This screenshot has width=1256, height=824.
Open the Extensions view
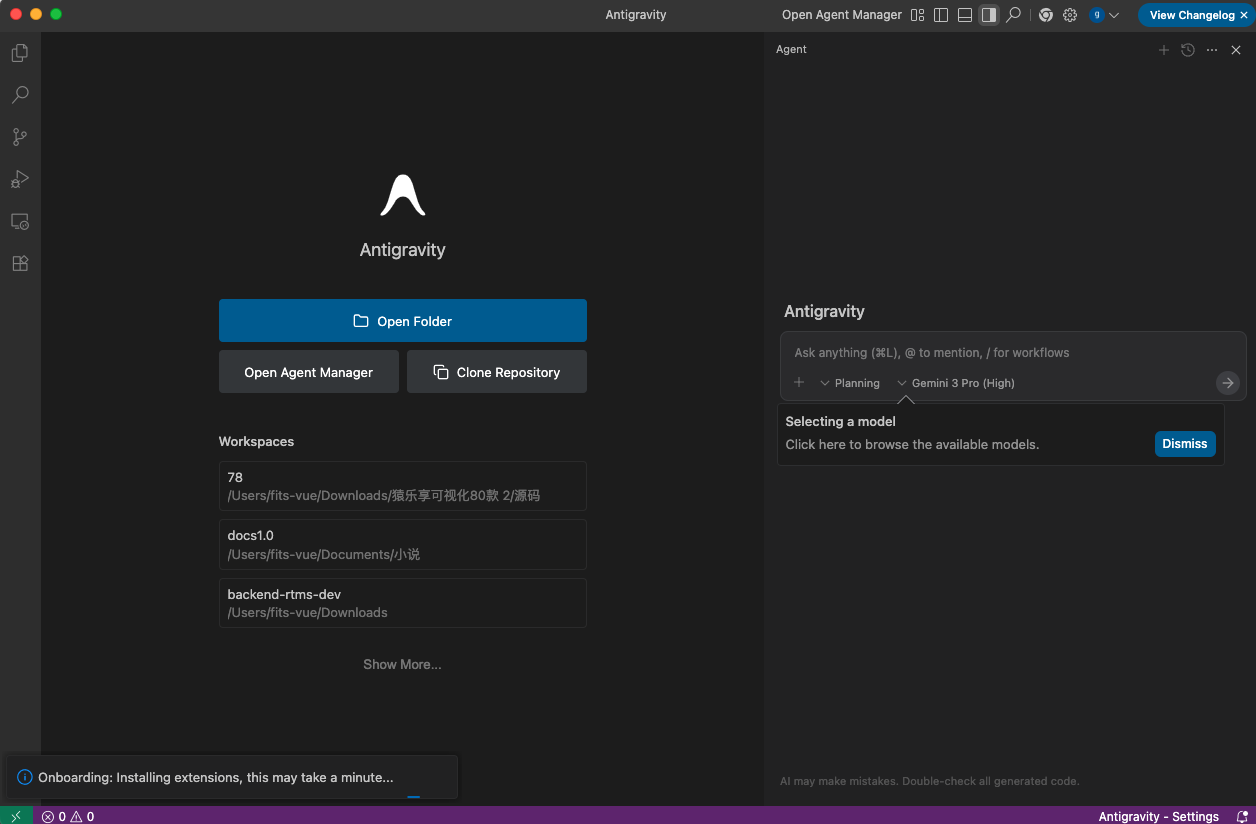[x=20, y=263]
